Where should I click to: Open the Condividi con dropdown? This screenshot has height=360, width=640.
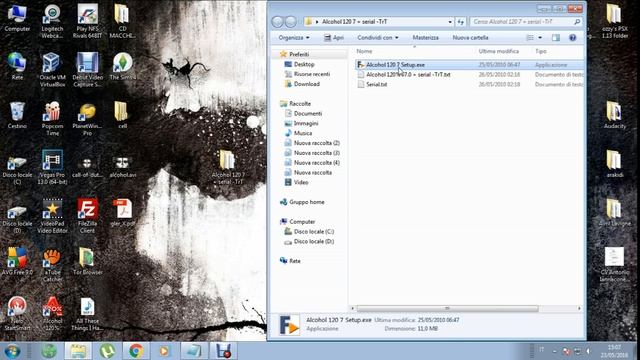(x=378, y=38)
